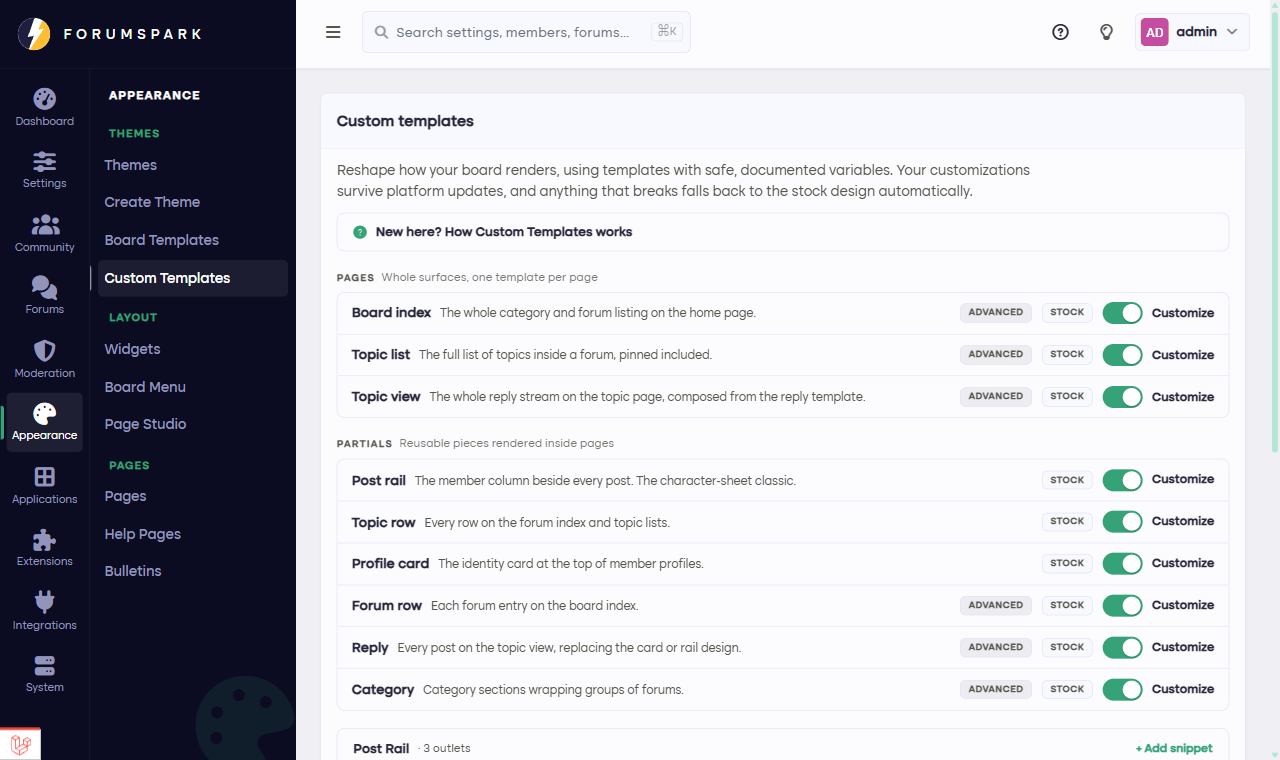Open Create Theme in the sidebar
This screenshot has width=1280, height=760.
(x=152, y=202)
